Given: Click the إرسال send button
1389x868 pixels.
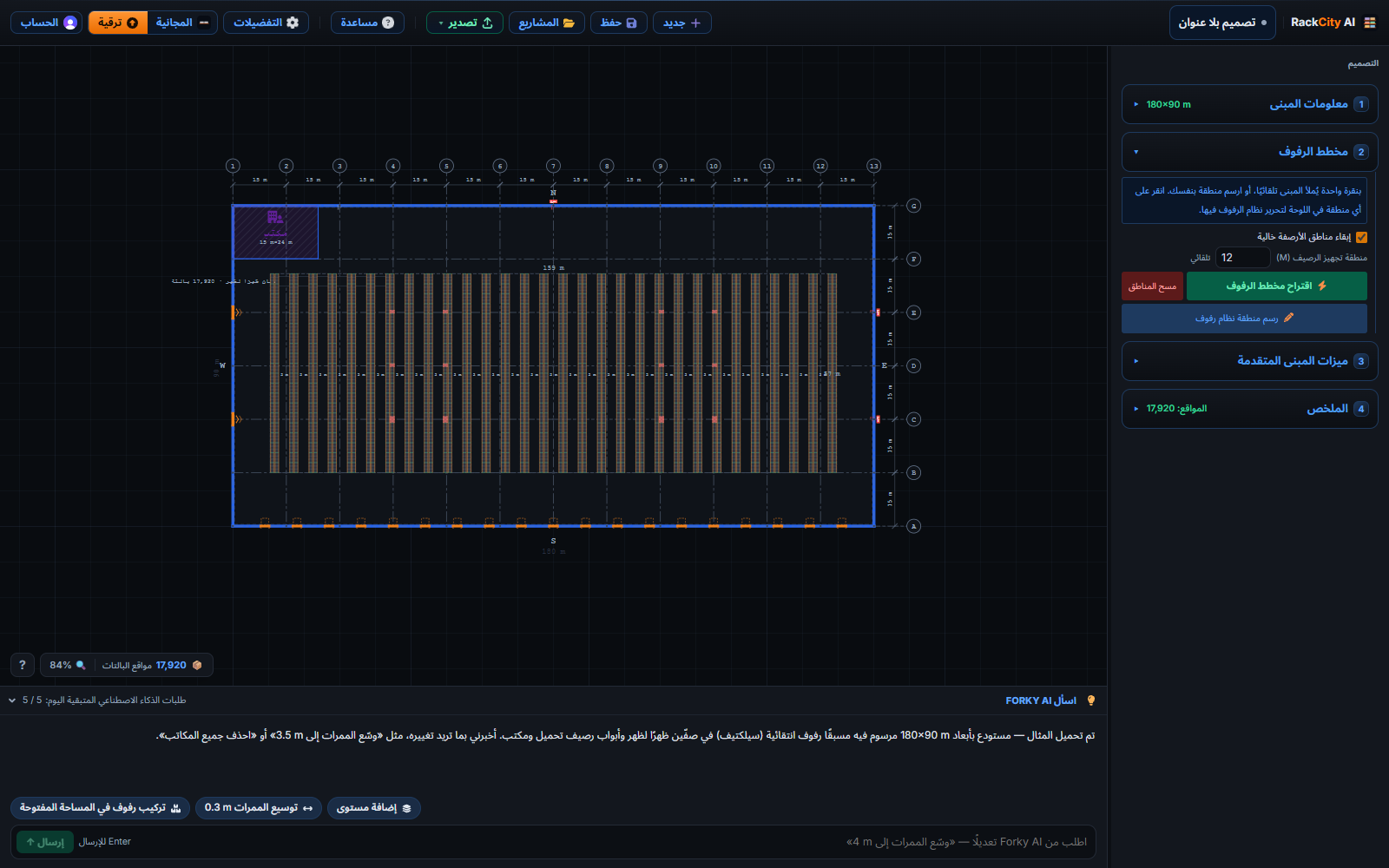Looking at the screenshot, I should pos(45,842).
